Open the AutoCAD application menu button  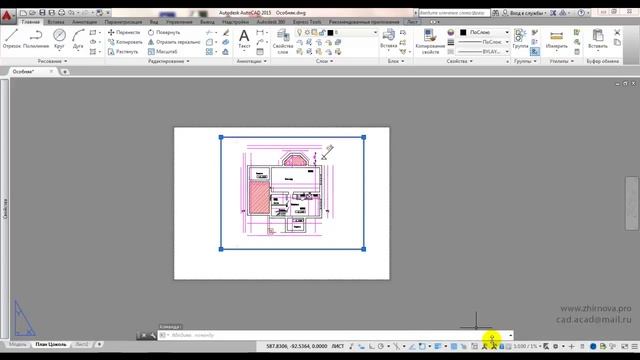click(x=7, y=16)
